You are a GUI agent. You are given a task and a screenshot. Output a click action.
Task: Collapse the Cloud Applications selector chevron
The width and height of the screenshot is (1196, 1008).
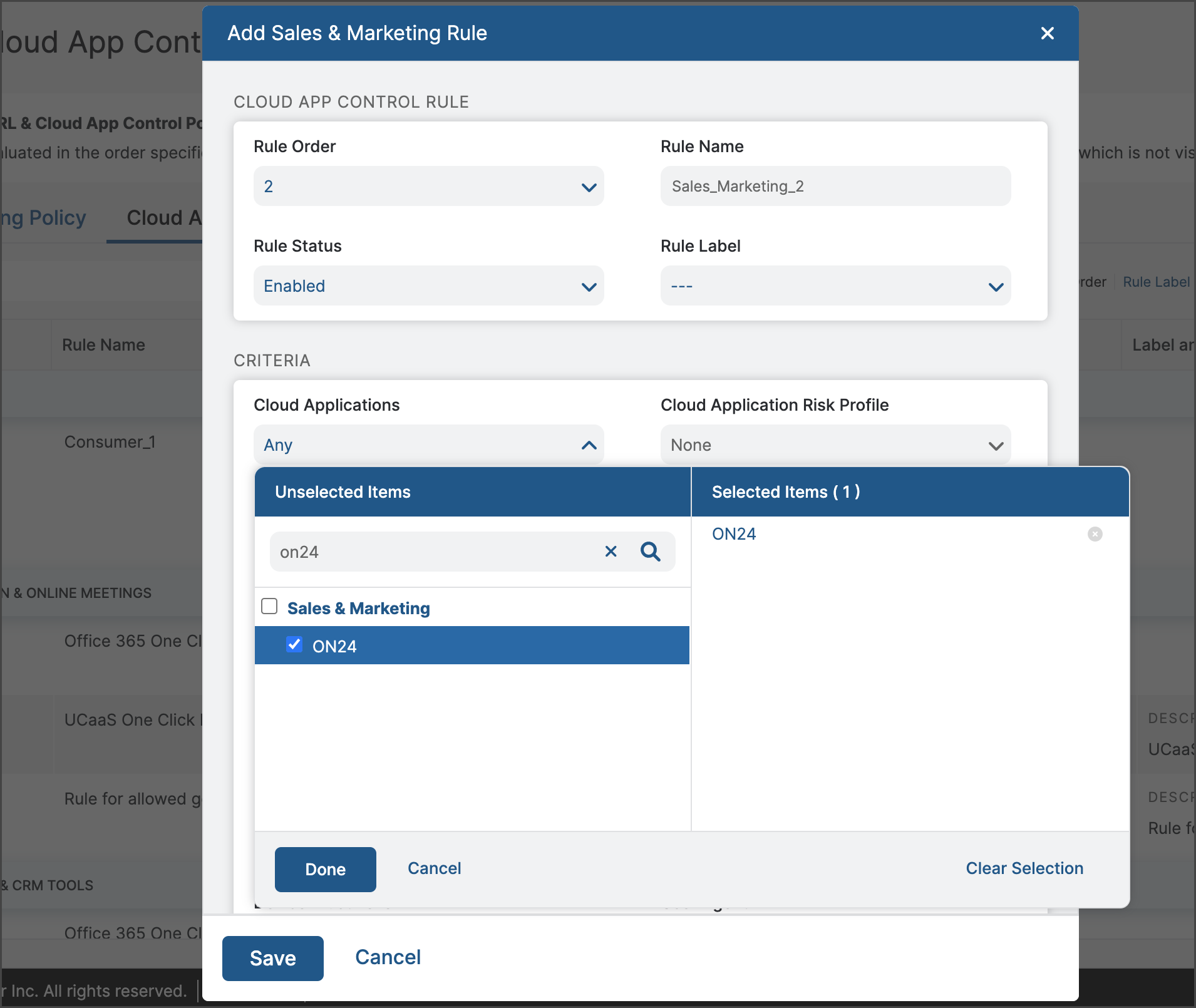(587, 445)
